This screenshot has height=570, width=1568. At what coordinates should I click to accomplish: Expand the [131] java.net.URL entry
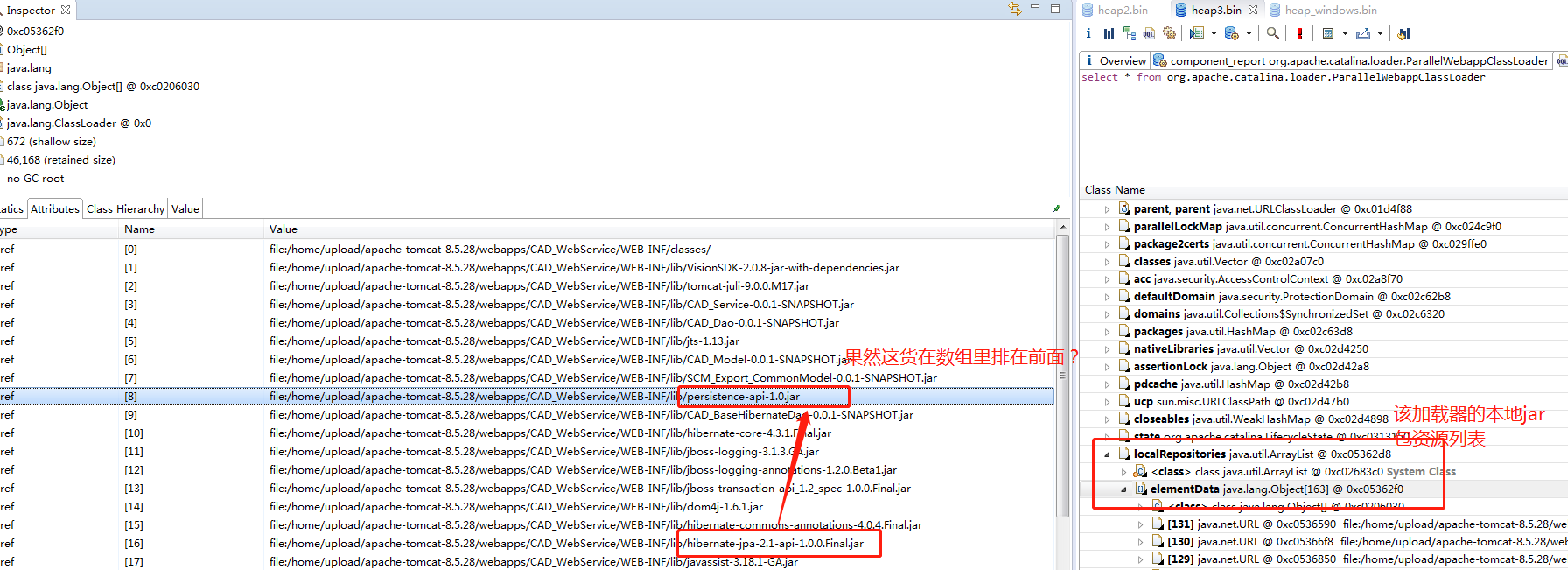tap(1140, 524)
